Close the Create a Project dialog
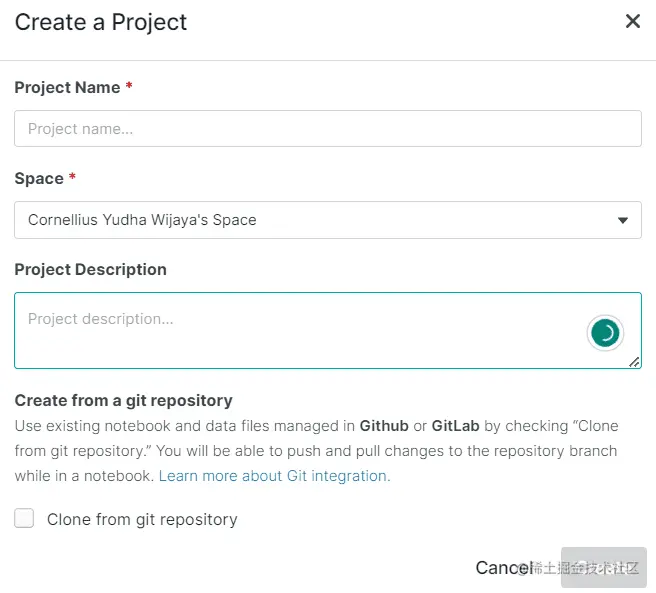 (632, 21)
